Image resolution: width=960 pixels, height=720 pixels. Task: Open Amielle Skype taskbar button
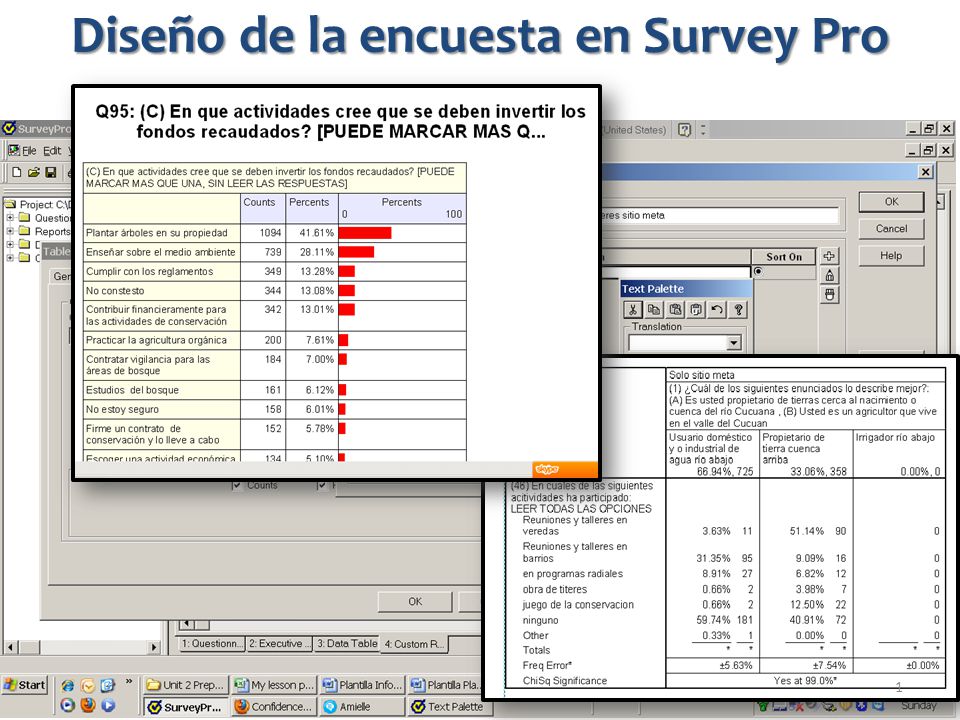(x=362, y=707)
